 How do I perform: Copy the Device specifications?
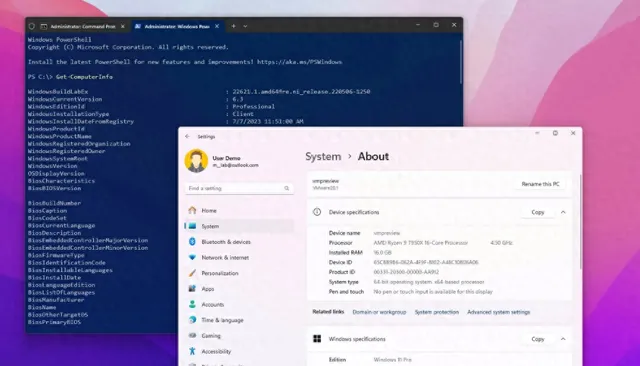[538, 212]
